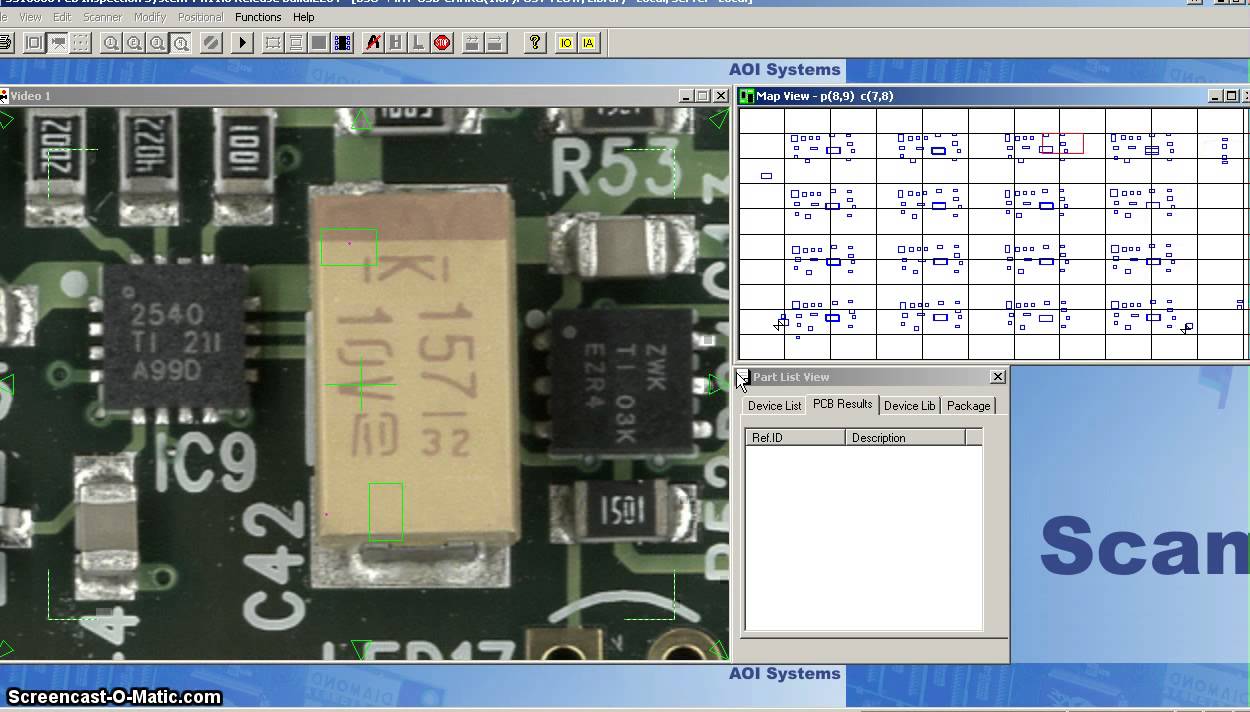This screenshot has width=1250, height=712.
Task: Open the View menu
Action: click(x=30, y=17)
